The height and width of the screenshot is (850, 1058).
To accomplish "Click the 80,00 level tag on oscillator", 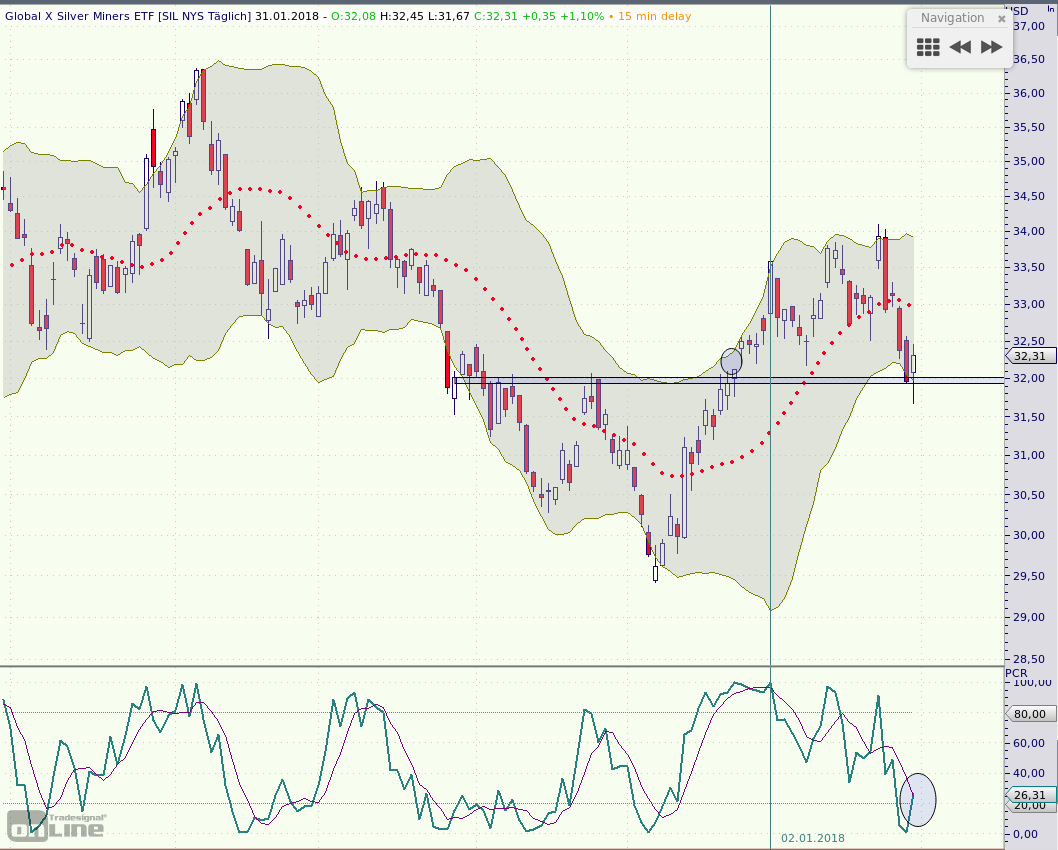I will click(1030, 714).
